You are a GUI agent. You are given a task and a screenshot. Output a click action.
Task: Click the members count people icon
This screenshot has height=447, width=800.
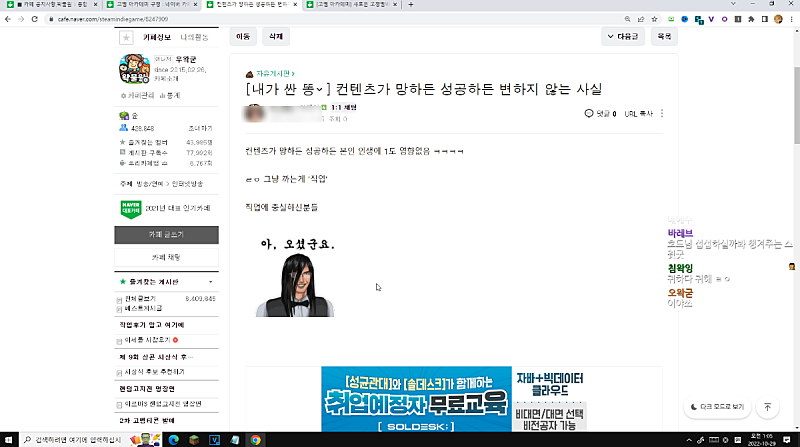click(x=123, y=128)
